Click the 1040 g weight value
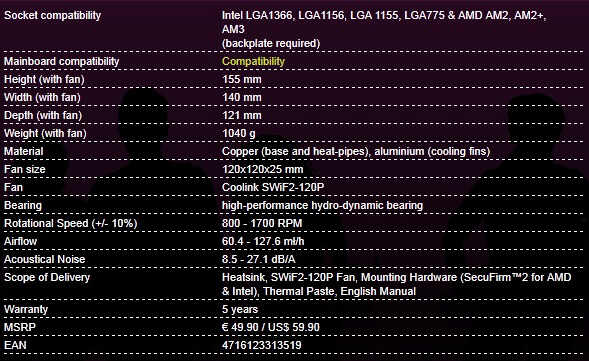The width and height of the screenshot is (589, 361). click(239, 133)
